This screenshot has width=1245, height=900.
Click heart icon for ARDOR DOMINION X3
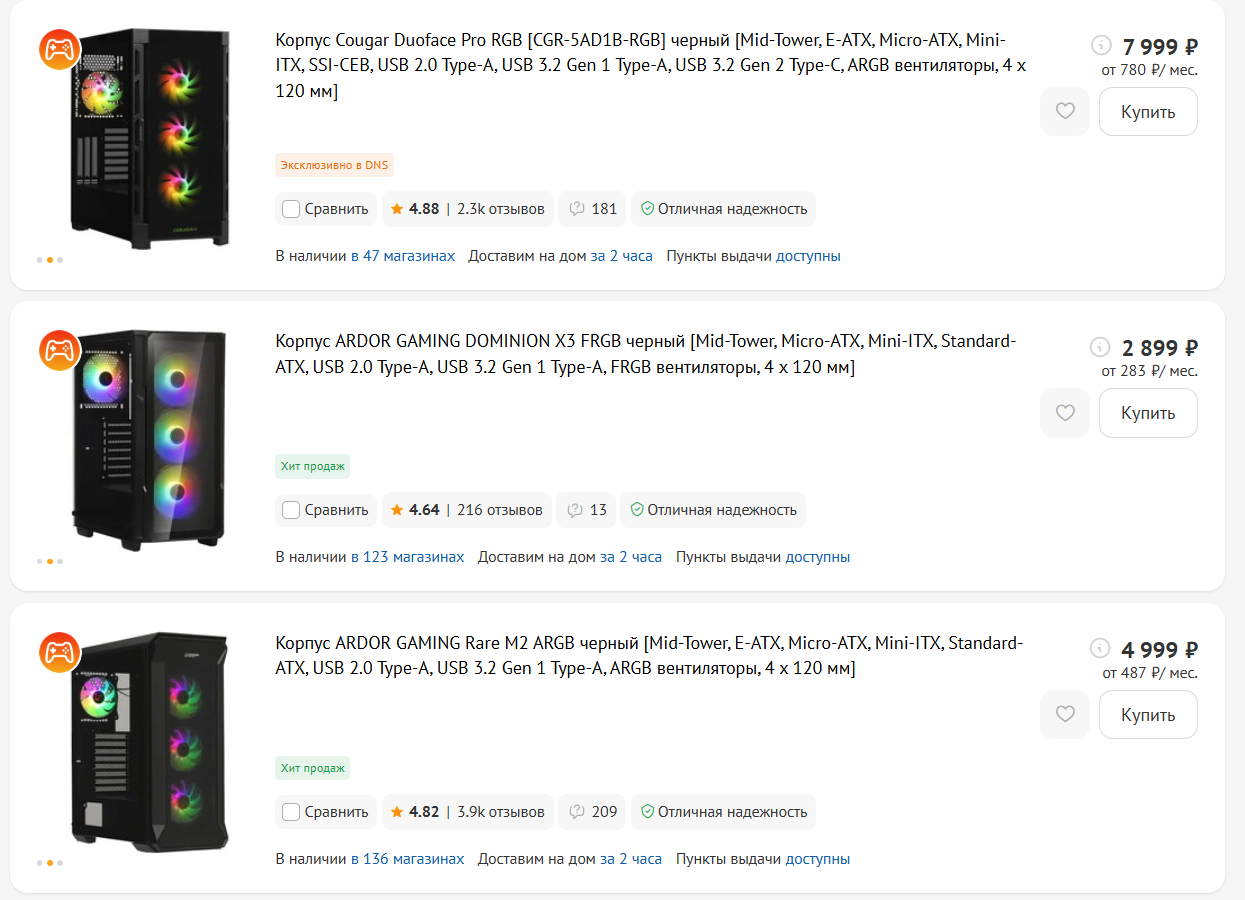pos(1065,412)
